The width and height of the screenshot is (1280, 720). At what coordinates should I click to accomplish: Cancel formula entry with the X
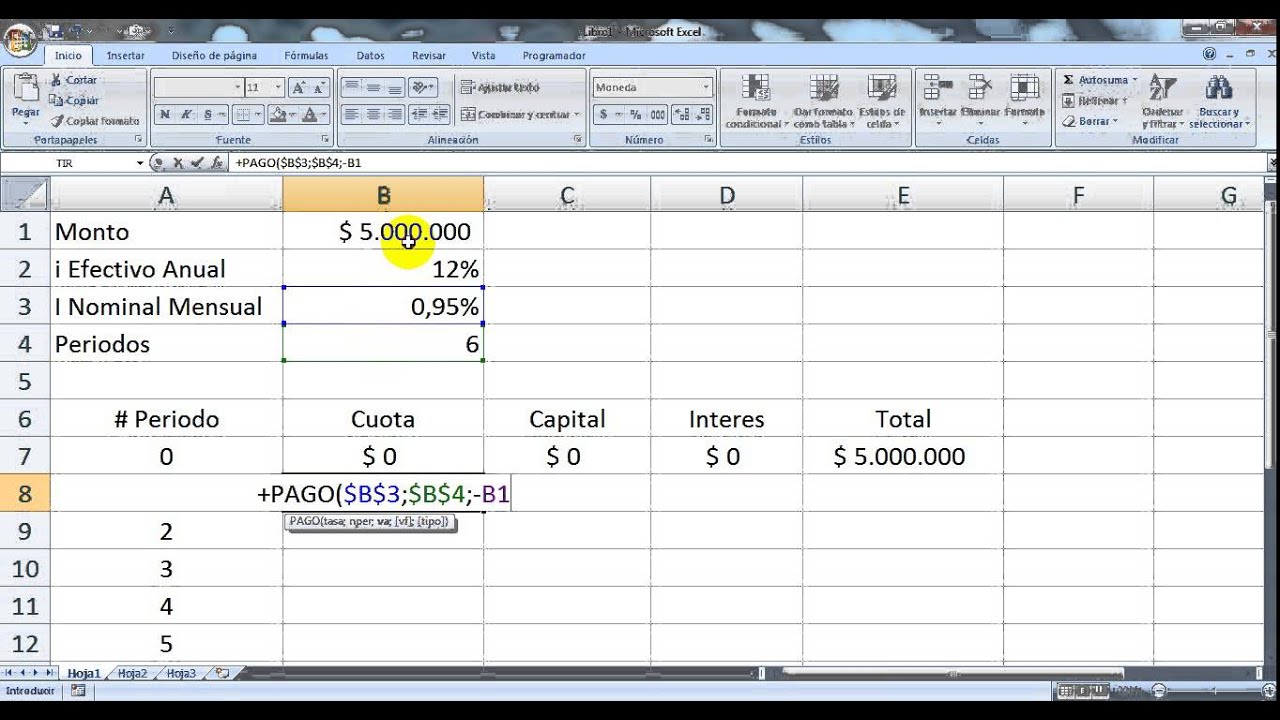click(x=178, y=162)
